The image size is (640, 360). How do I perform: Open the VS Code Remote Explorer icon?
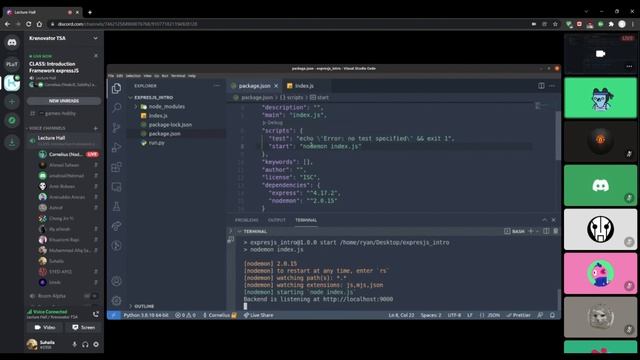click(116, 187)
